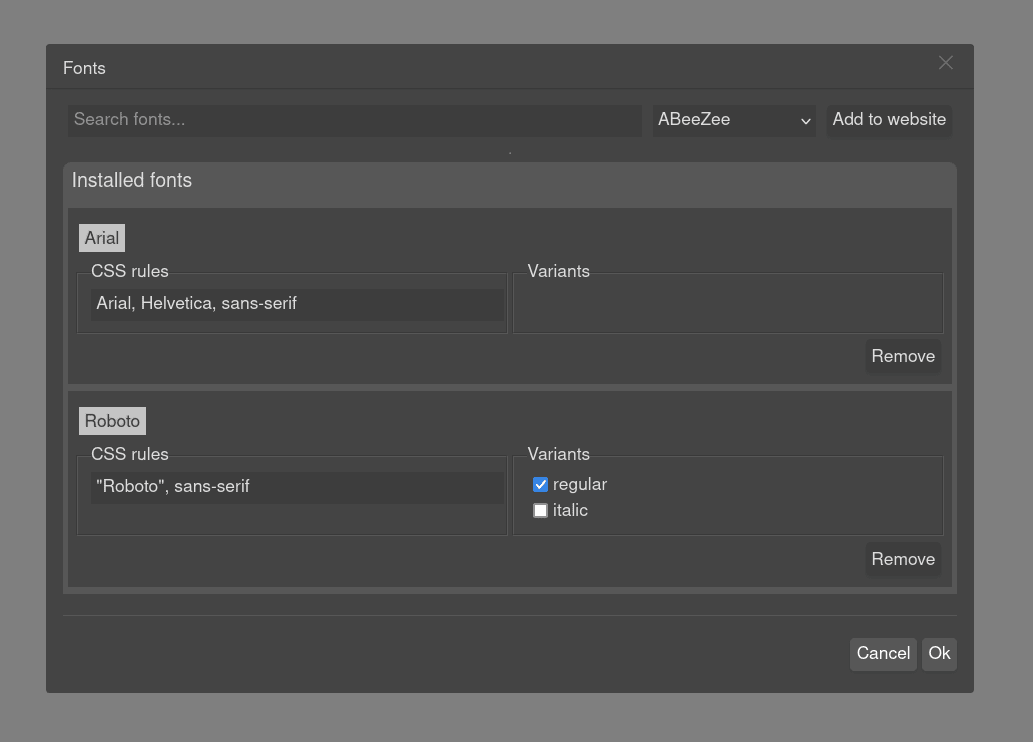Cancel the Fonts dialog
This screenshot has width=1033, height=742.
click(x=883, y=653)
